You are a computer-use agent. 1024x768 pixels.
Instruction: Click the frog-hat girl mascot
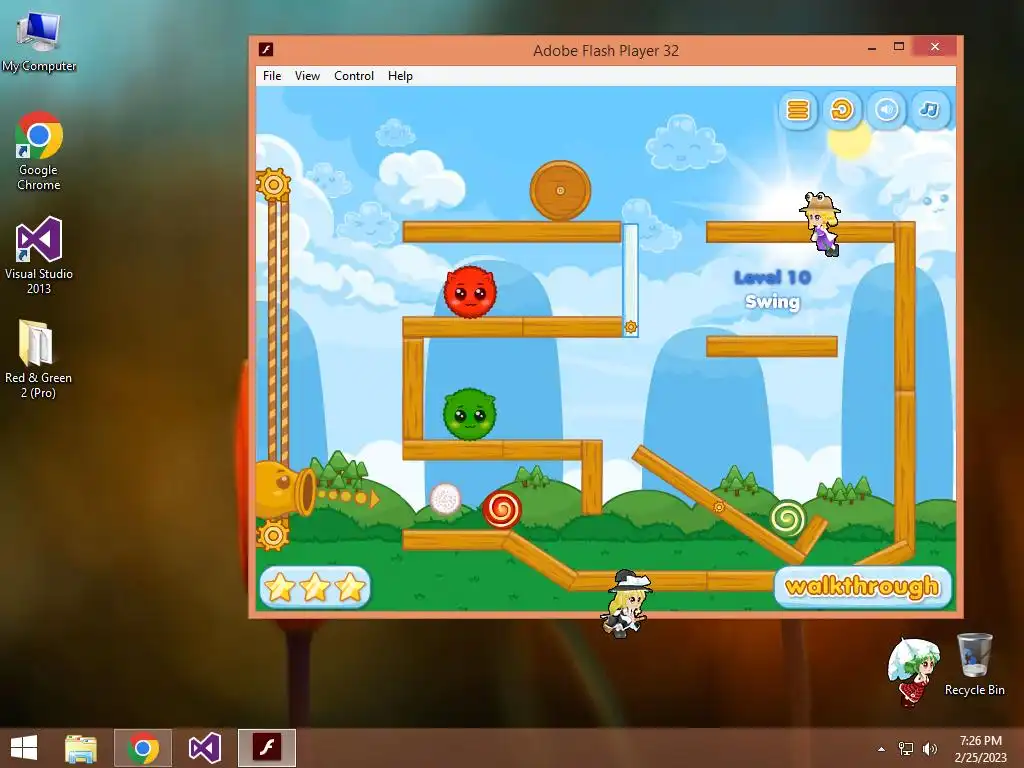(x=822, y=224)
